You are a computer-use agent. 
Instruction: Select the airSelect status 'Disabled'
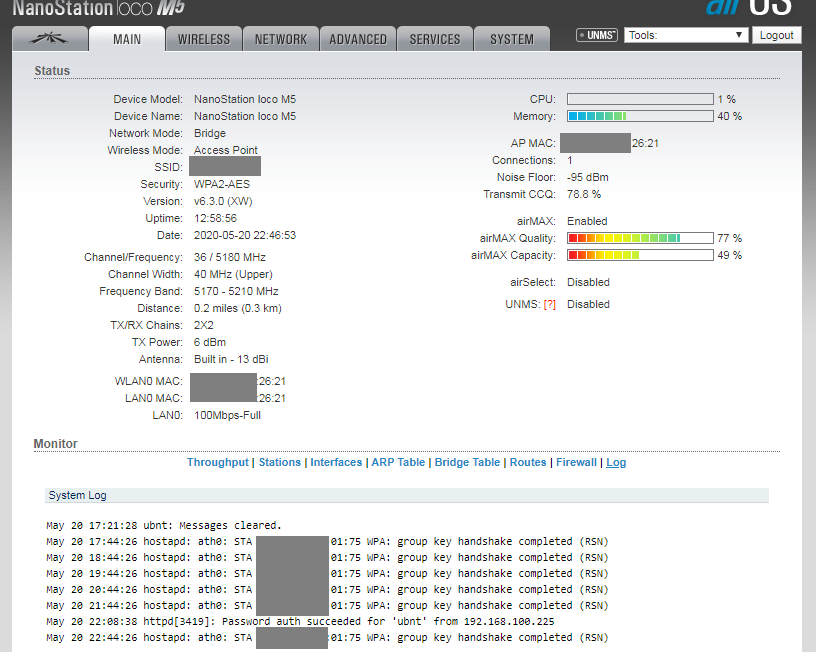point(588,282)
